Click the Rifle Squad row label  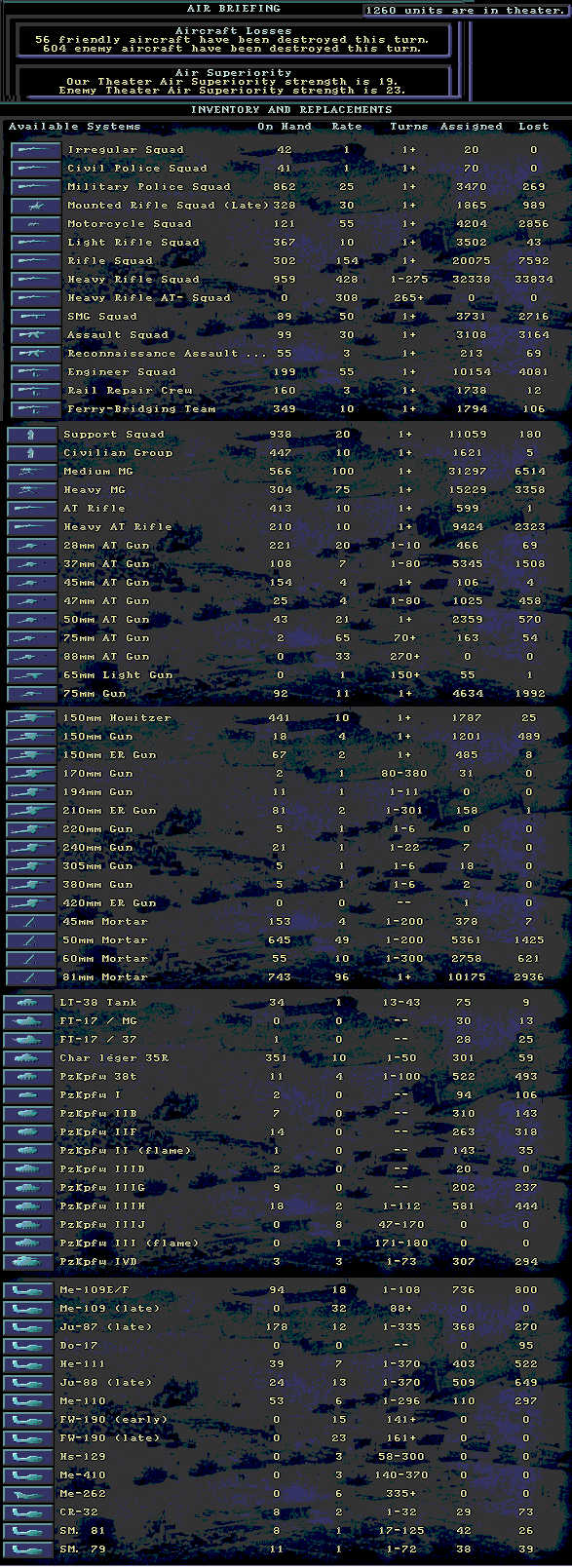(110, 261)
